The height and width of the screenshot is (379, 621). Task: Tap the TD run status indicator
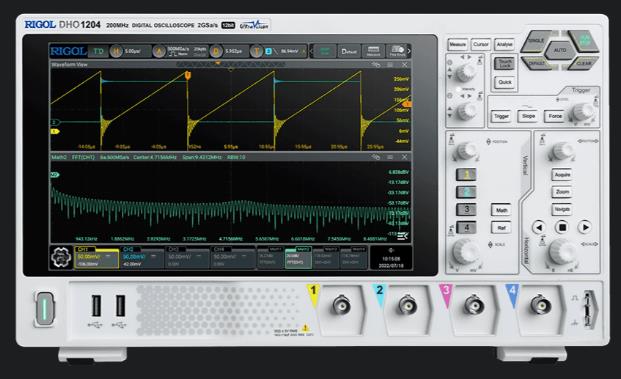pyautogui.click(x=98, y=51)
